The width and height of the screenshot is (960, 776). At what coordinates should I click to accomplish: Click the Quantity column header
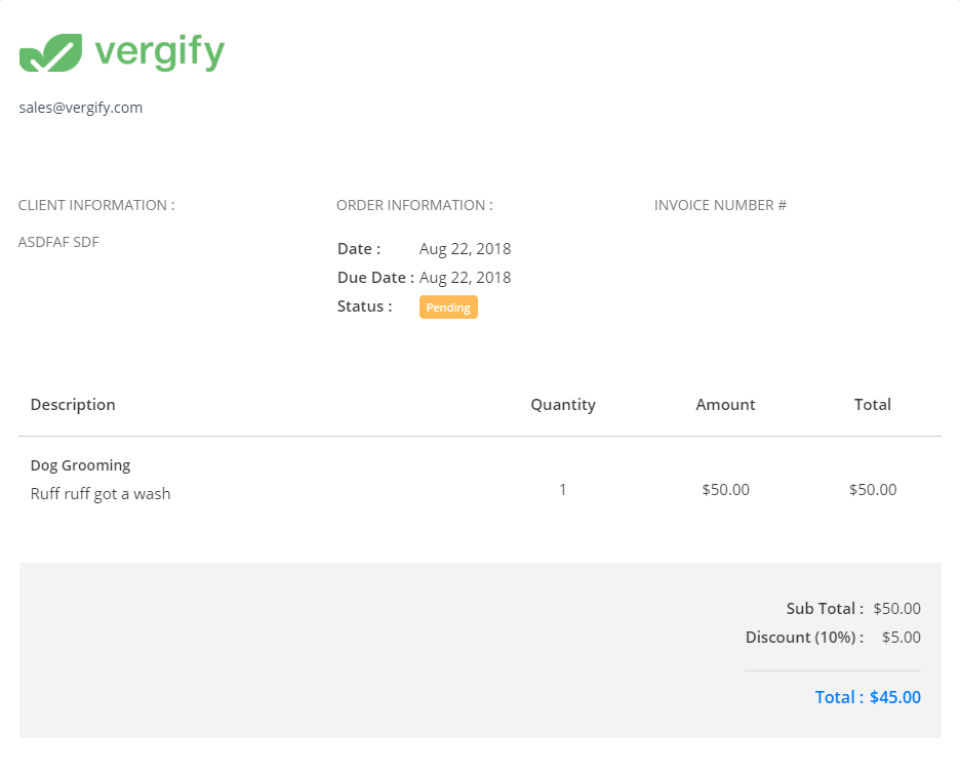[563, 405]
